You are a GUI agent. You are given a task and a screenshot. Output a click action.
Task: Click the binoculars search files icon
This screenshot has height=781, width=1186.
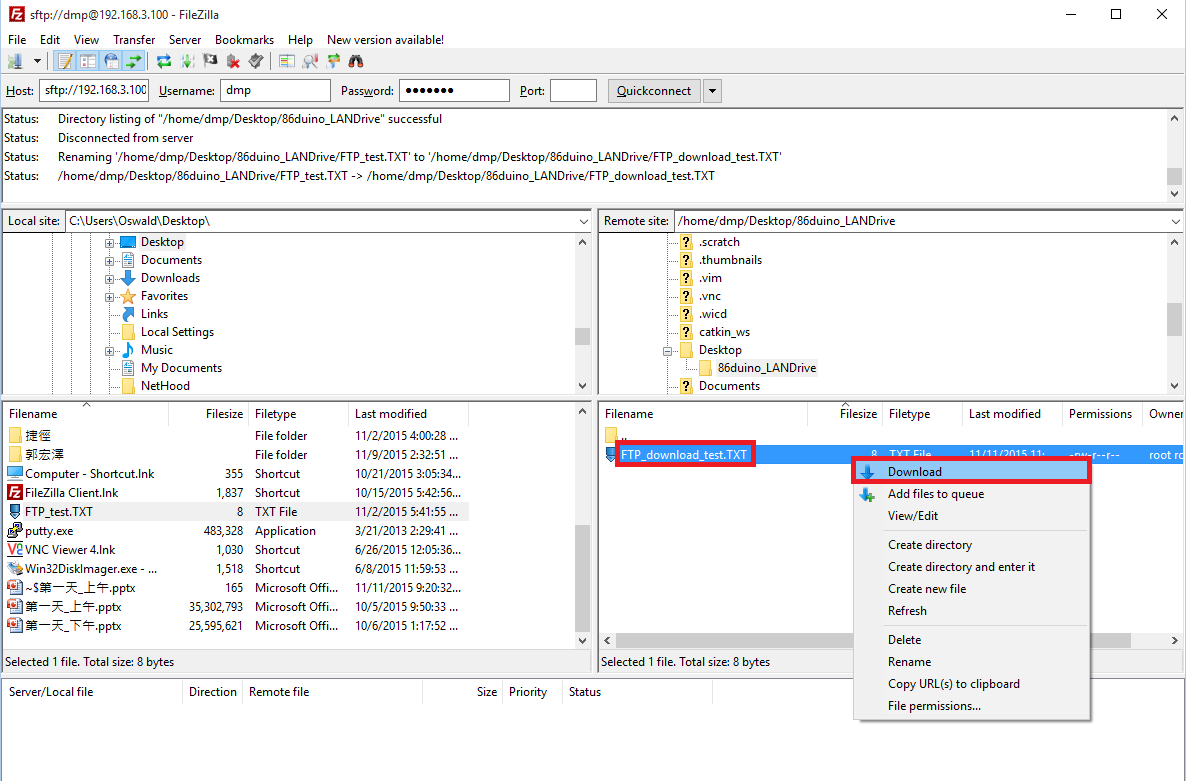coord(355,61)
